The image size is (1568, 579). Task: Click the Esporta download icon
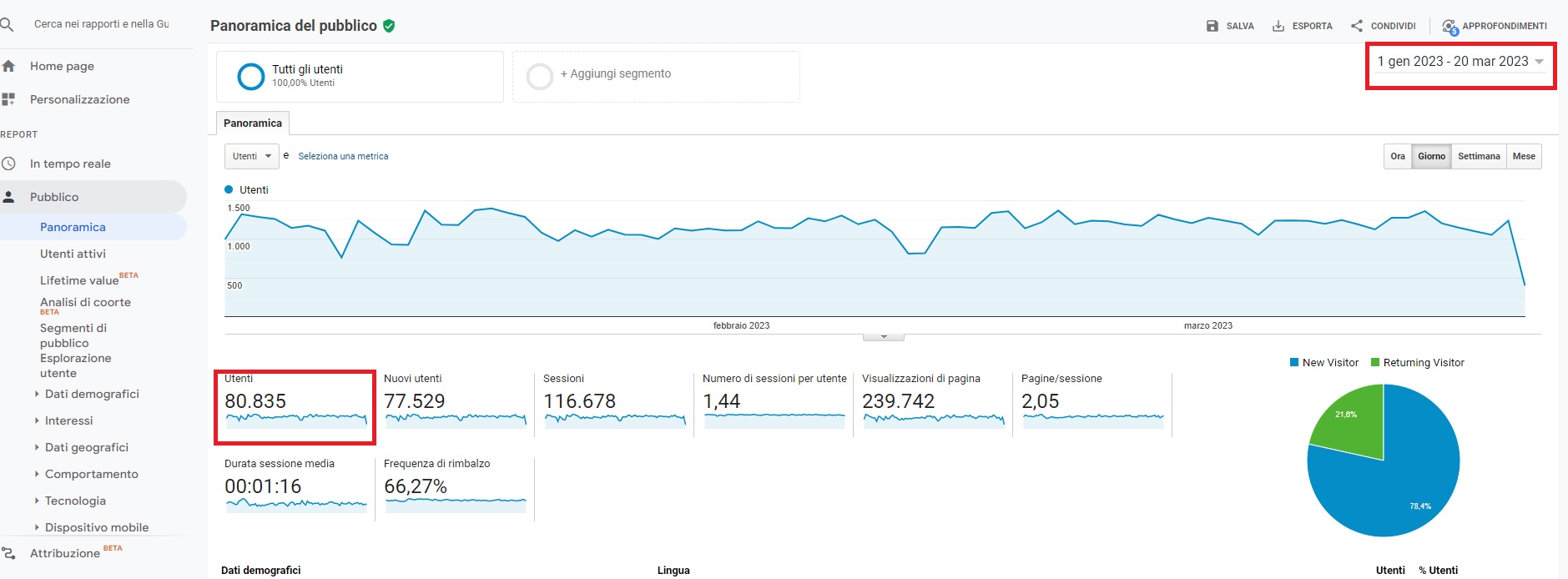coord(1278,26)
